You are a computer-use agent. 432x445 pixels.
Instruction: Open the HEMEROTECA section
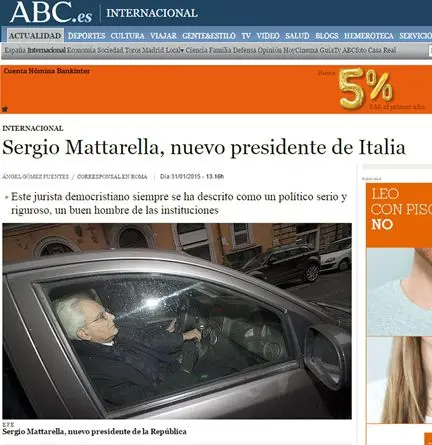pyautogui.click(x=369, y=36)
